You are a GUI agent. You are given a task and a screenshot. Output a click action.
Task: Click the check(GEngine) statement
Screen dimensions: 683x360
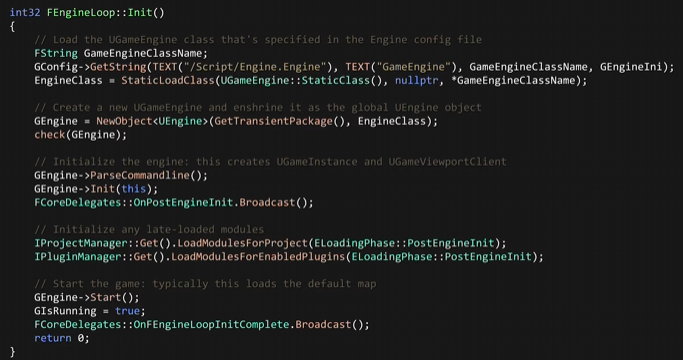[81, 135]
